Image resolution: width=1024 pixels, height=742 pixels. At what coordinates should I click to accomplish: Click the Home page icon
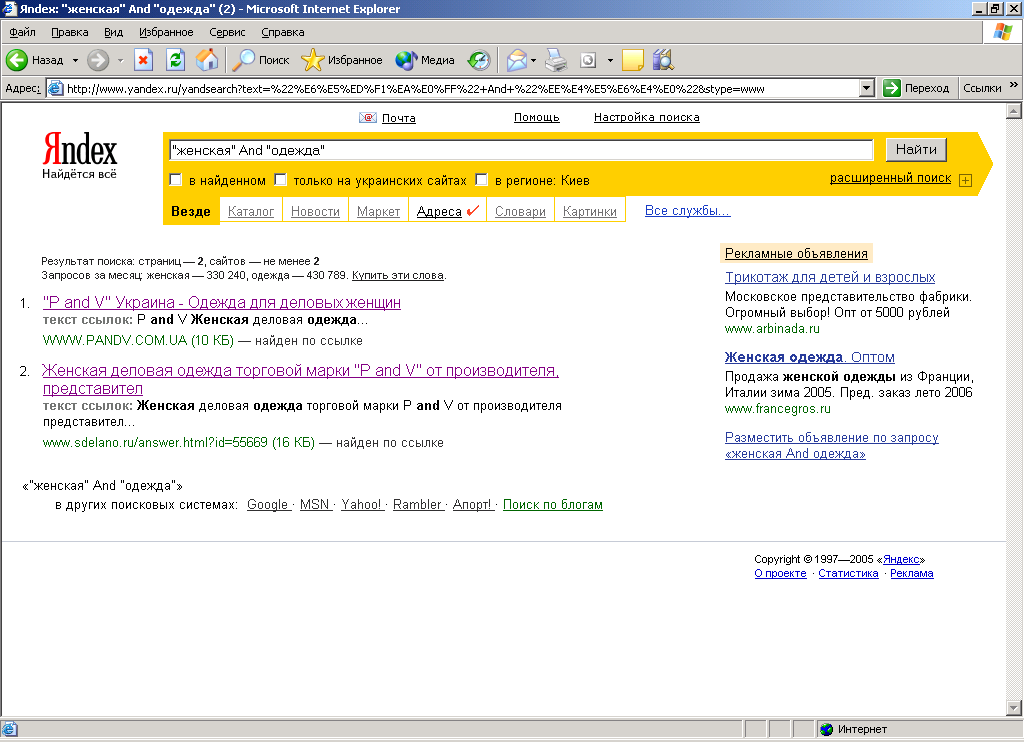(207, 60)
